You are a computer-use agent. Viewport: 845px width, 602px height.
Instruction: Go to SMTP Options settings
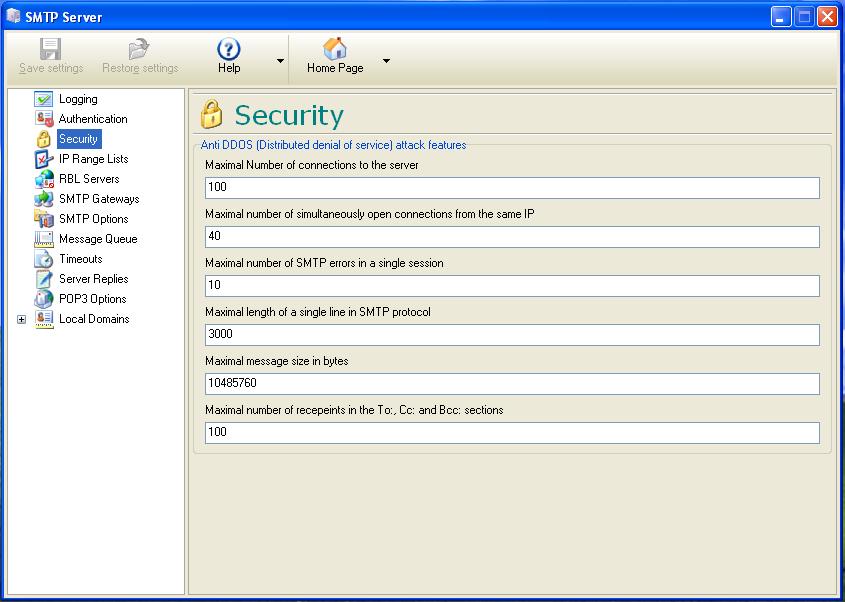(x=94, y=219)
